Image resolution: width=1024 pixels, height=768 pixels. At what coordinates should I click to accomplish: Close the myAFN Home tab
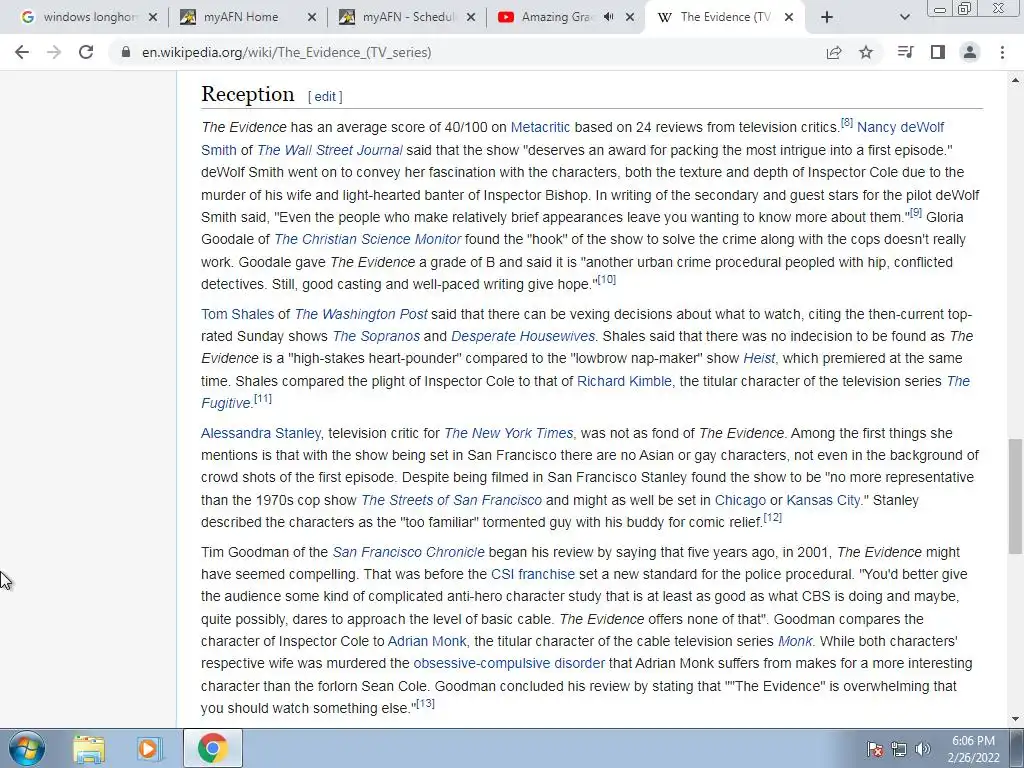312,17
